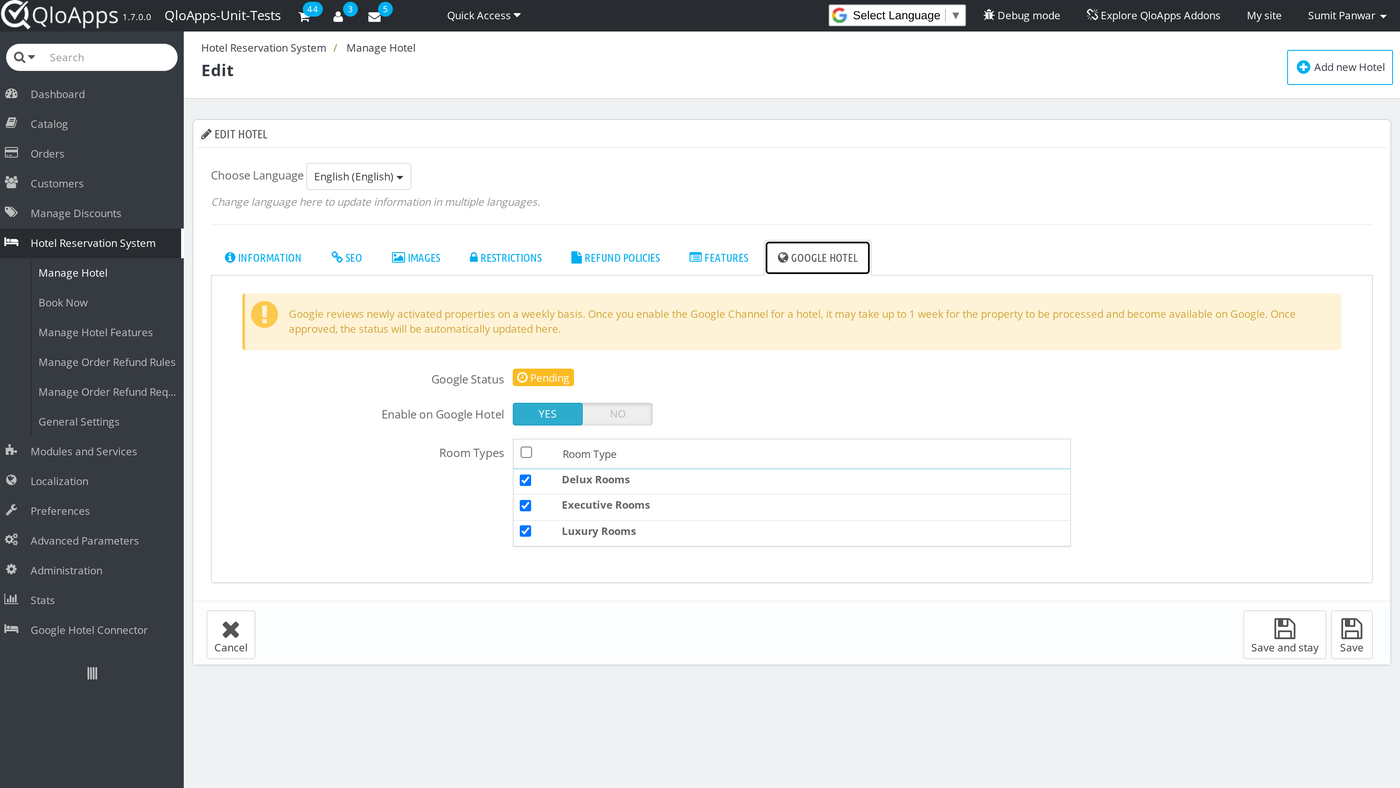Viewport: 1400px width, 788px height.
Task: Click the Google Hotel Connector bed icon
Action: (x=12, y=629)
